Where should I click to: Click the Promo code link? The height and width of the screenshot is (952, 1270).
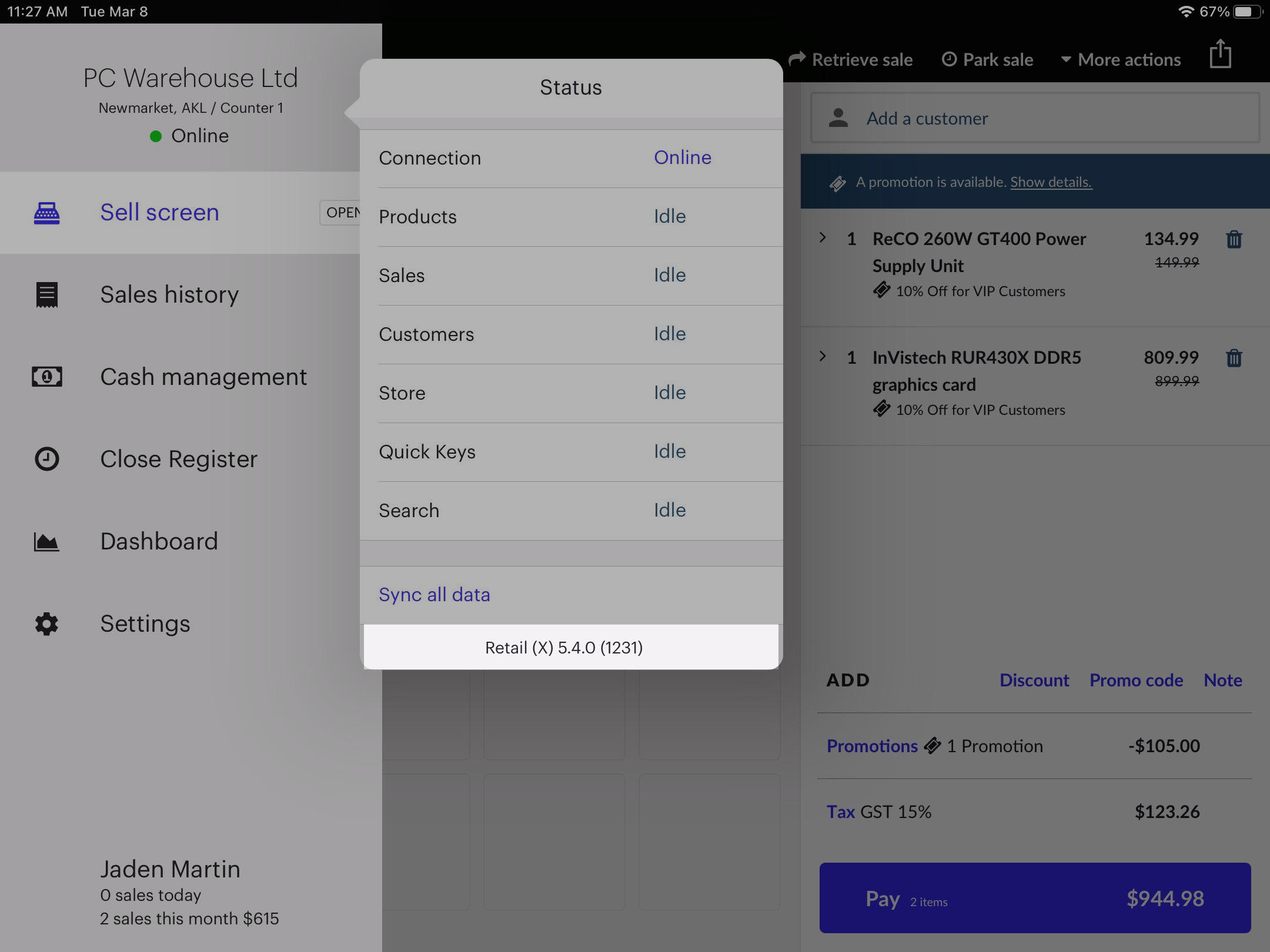[1136, 681]
